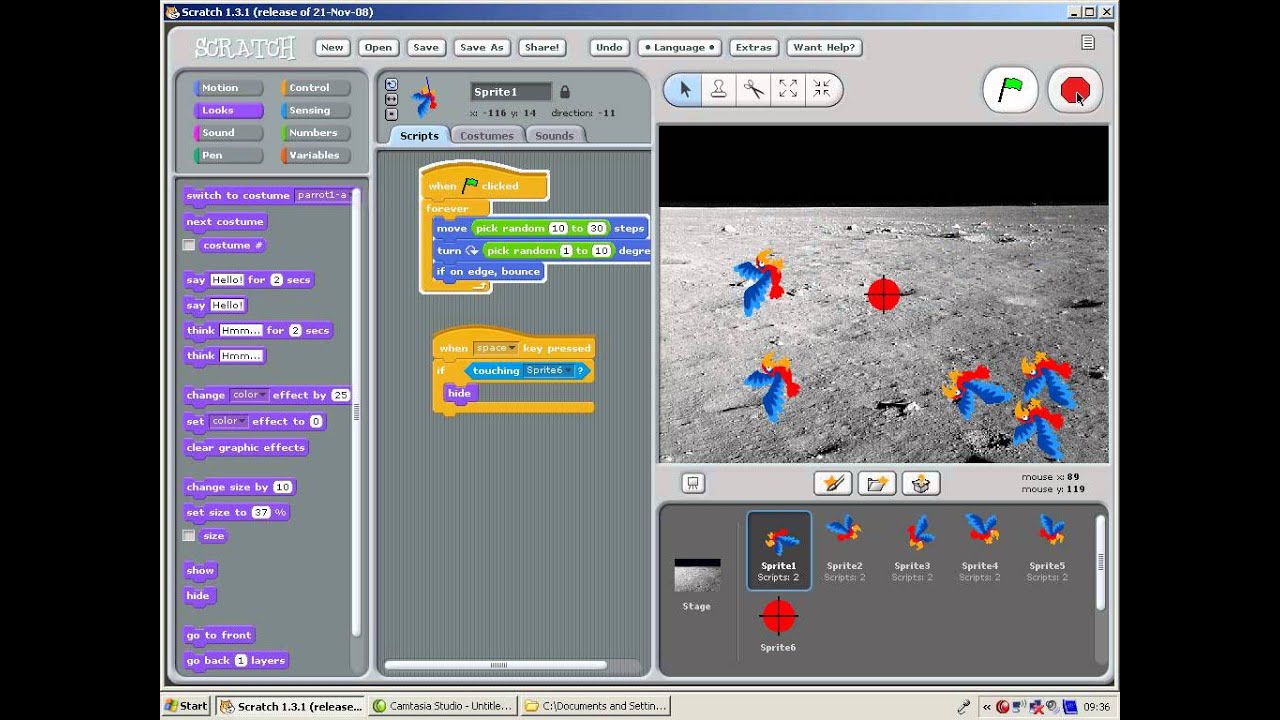Click the go to front block
The image size is (1280, 720).
pos(218,635)
